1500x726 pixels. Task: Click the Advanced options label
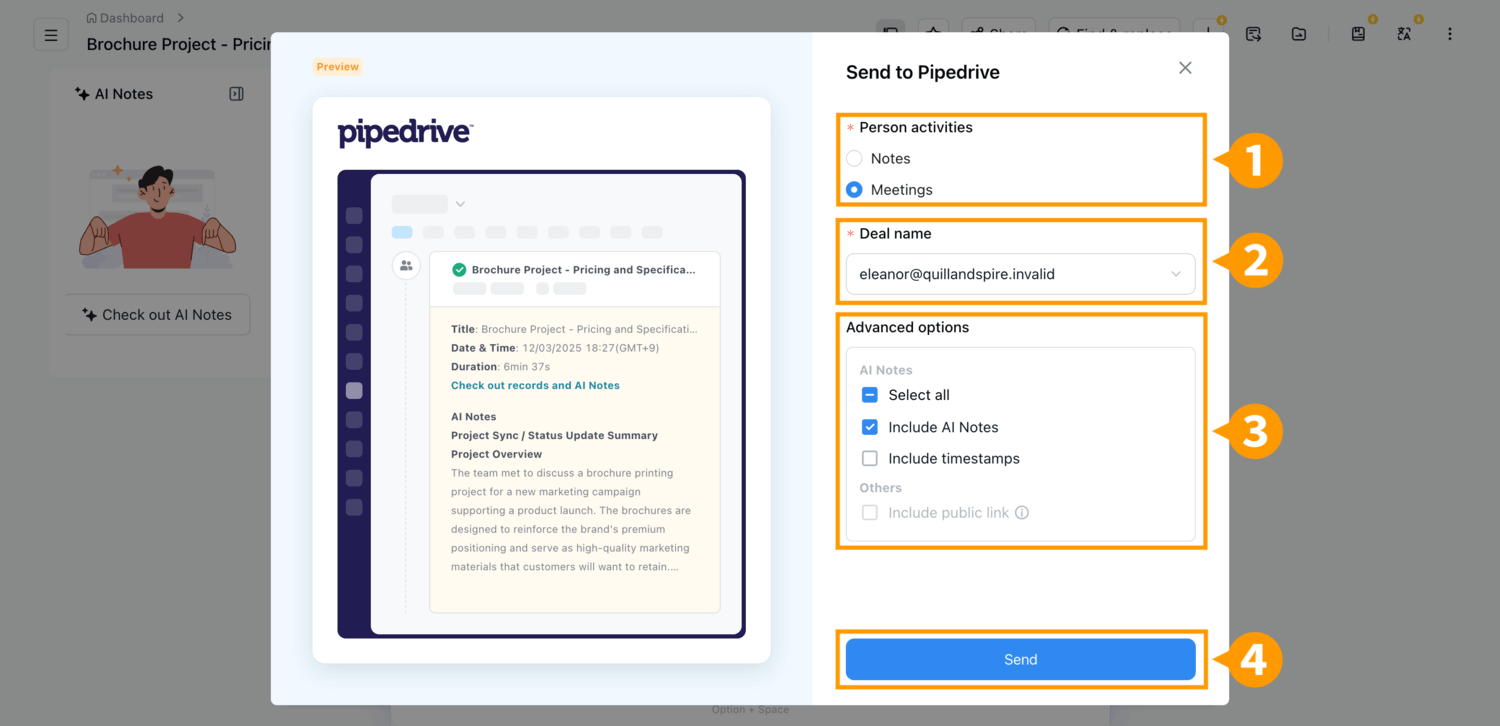click(907, 327)
